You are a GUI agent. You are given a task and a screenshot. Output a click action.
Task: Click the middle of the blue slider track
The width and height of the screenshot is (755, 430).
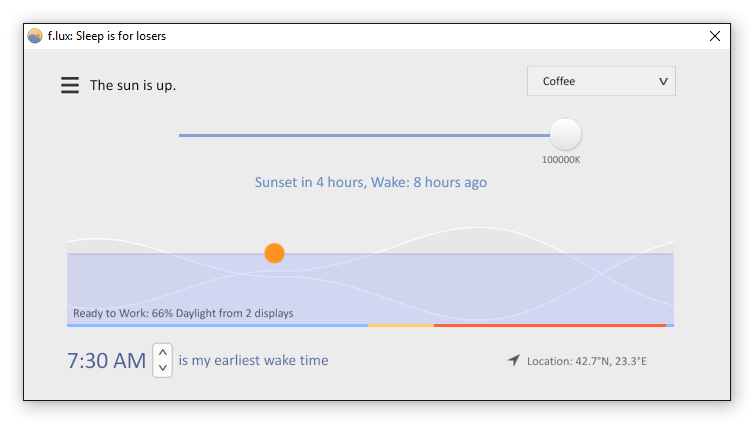(364, 135)
